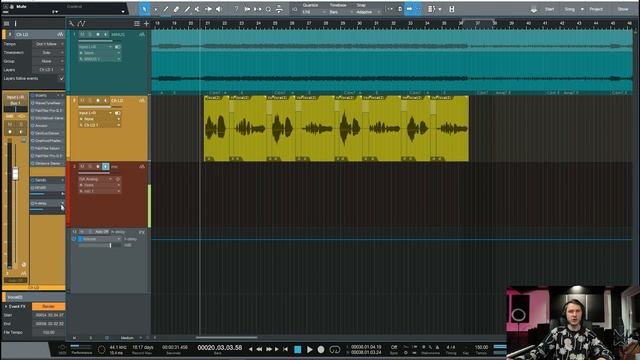Show automation with the curve icon

pos(81,24)
